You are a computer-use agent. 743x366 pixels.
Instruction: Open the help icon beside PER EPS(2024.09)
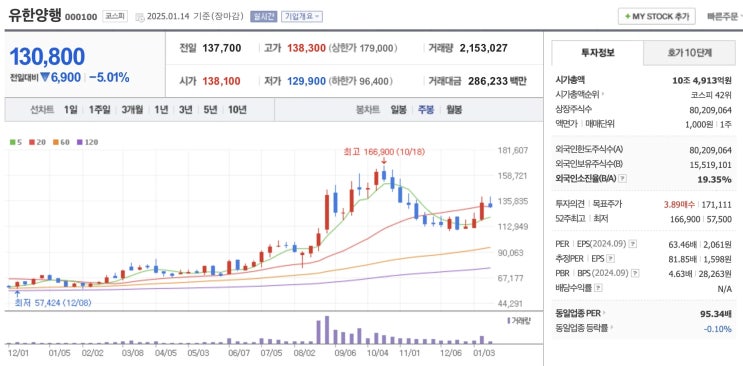tap(633, 244)
